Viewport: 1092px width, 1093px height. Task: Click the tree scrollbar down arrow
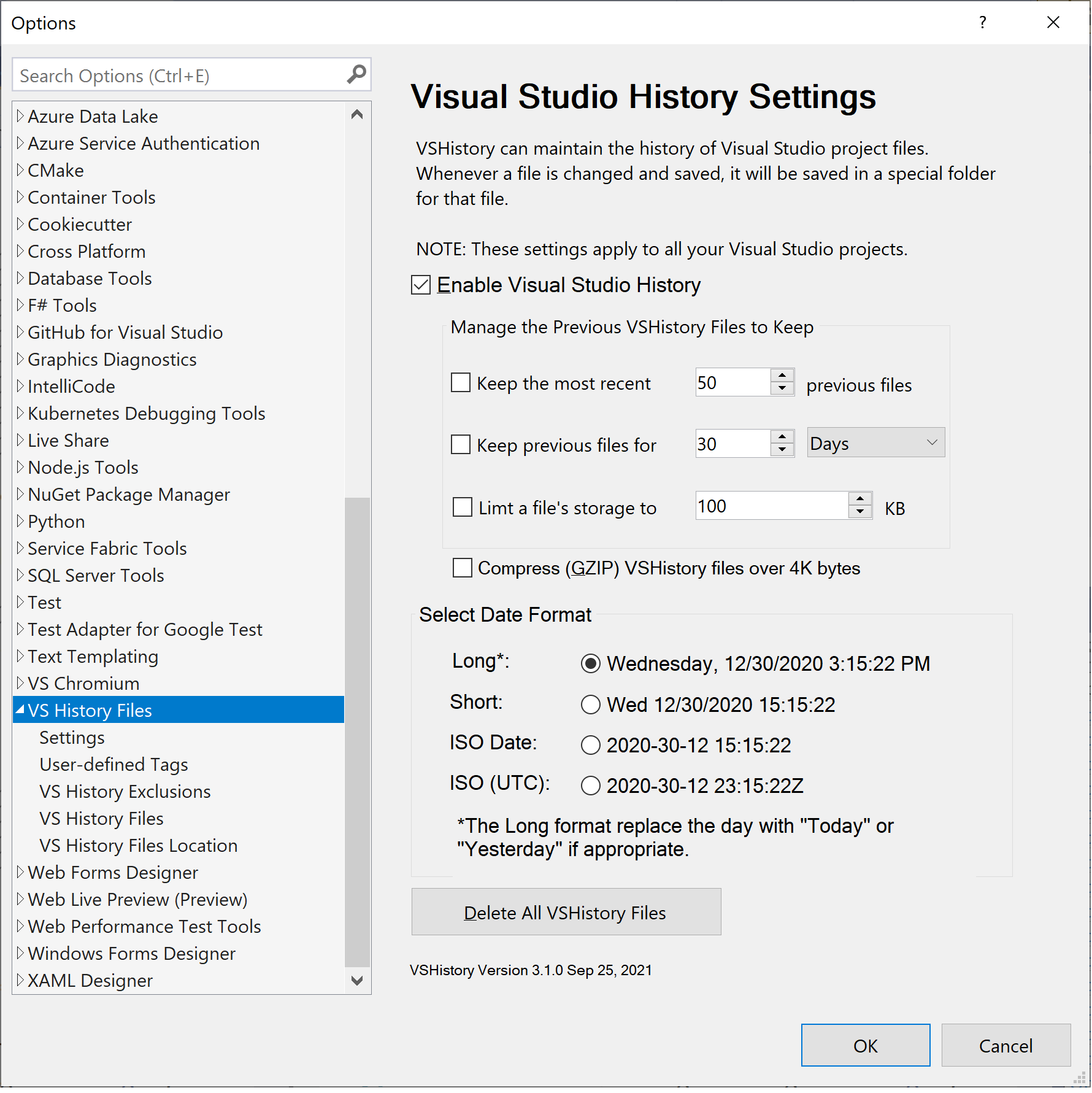[x=357, y=980]
